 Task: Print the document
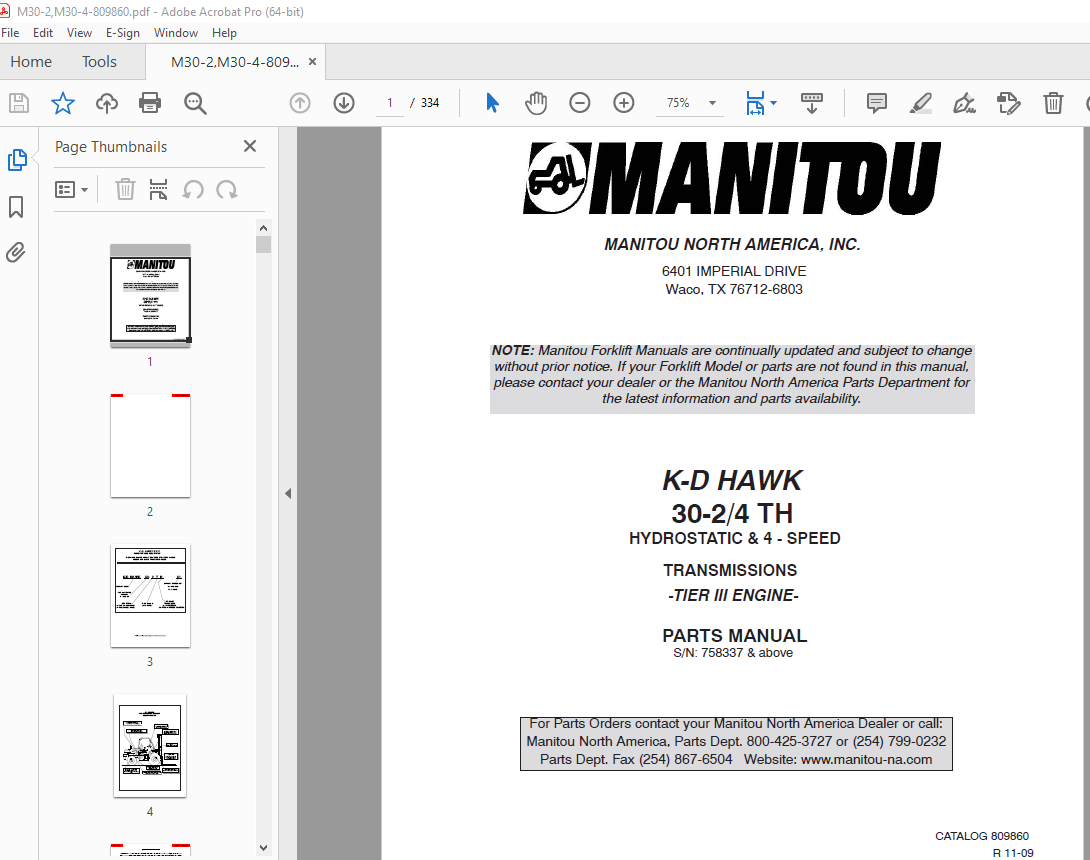[x=150, y=104]
